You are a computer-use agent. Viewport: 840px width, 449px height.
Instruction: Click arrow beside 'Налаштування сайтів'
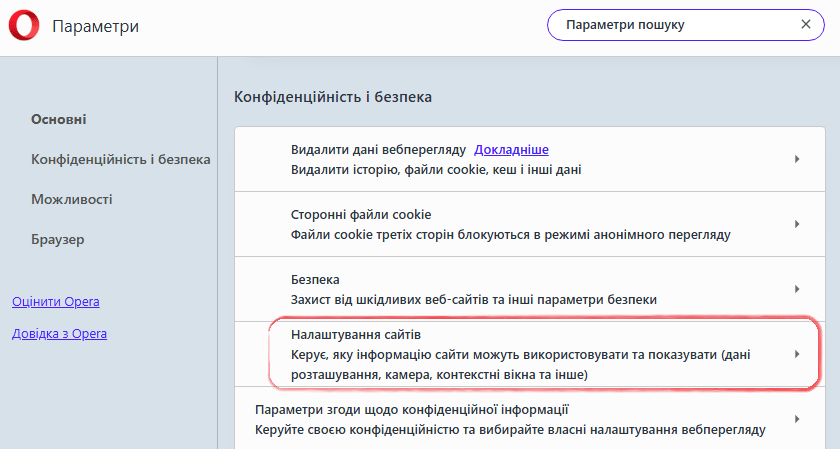797,354
